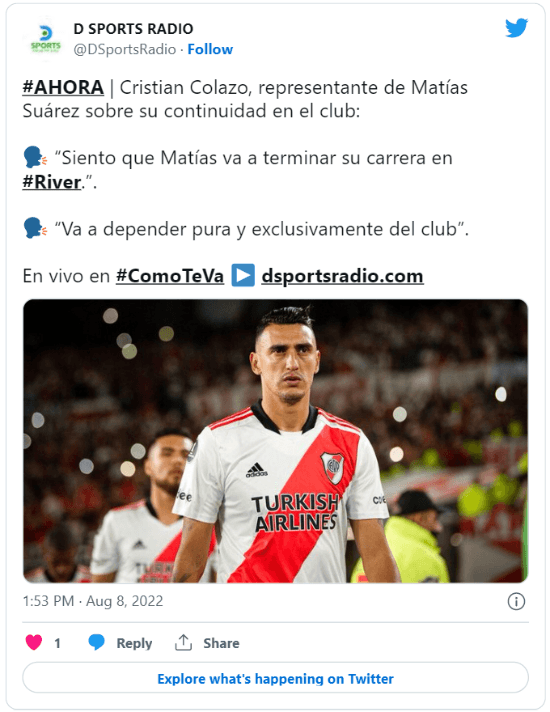The width and height of the screenshot is (550, 712).
Task: Open the tweet info circle icon
Action: coord(516,601)
